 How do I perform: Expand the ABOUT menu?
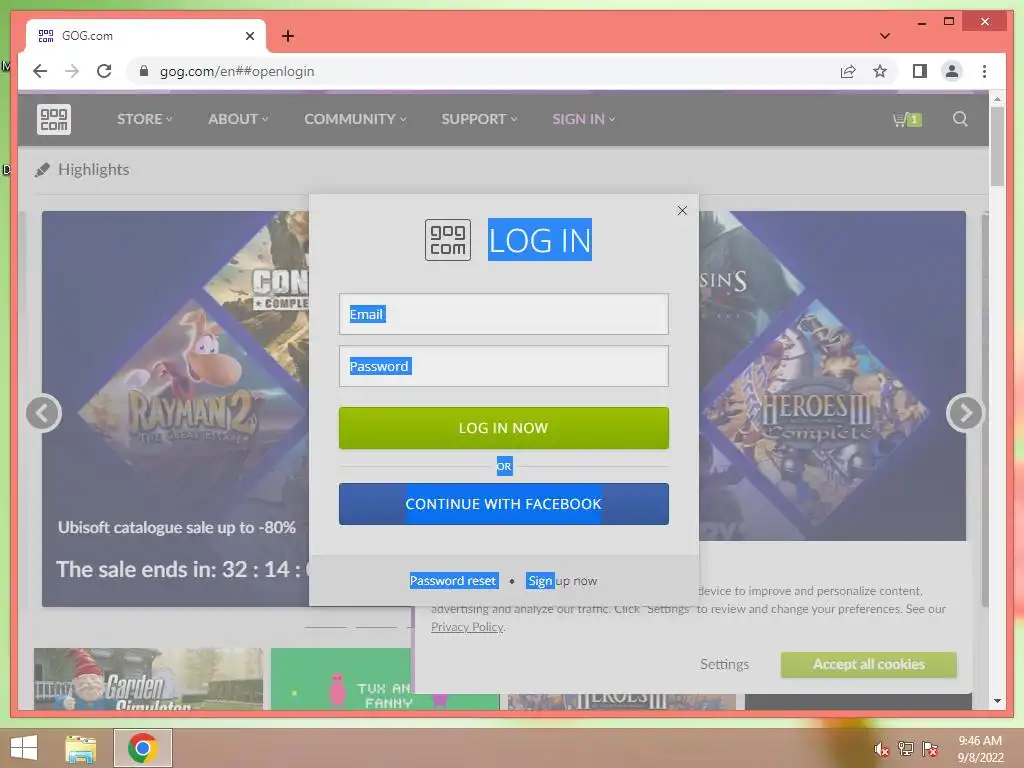[x=238, y=119]
